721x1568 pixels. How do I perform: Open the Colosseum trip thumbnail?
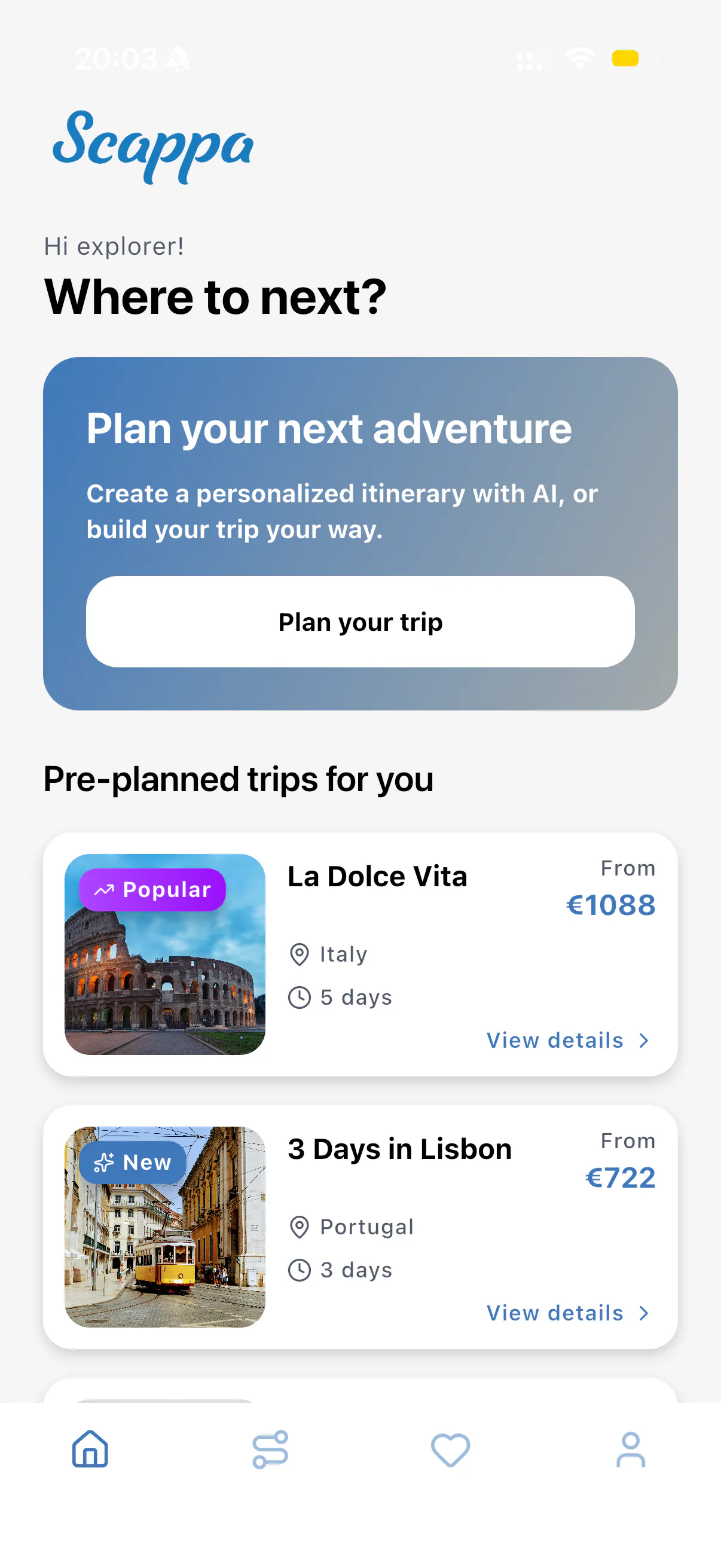click(165, 954)
